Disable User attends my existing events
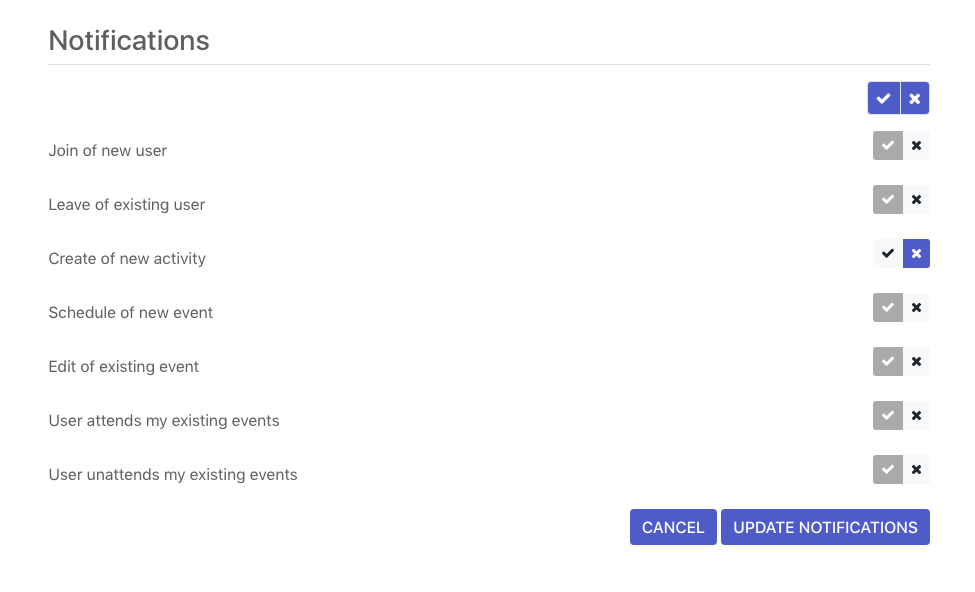Screen dimensions: 975x592 pyautogui.click(x=917, y=416)
